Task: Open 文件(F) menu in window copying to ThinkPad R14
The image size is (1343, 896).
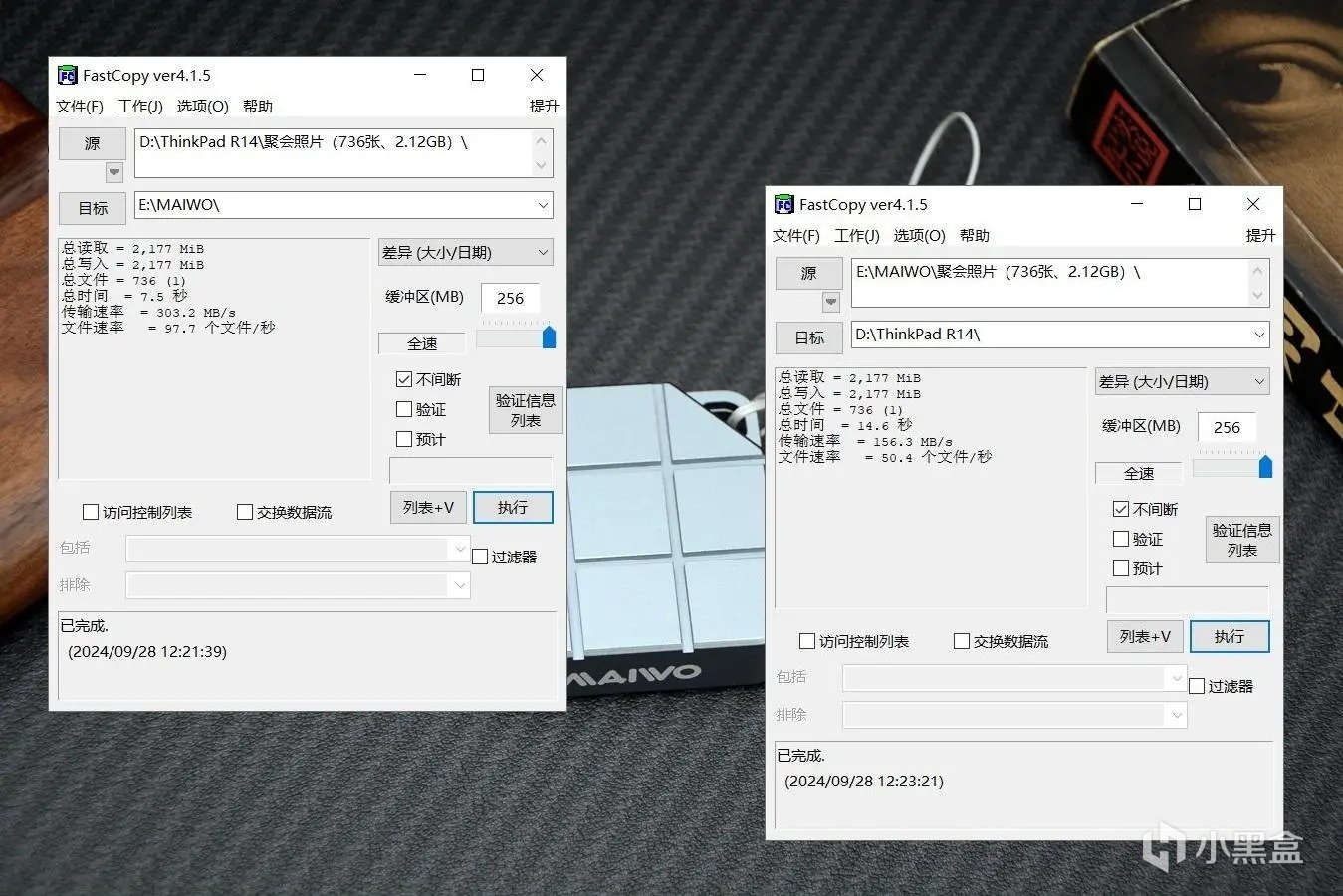Action: click(796, 235)
